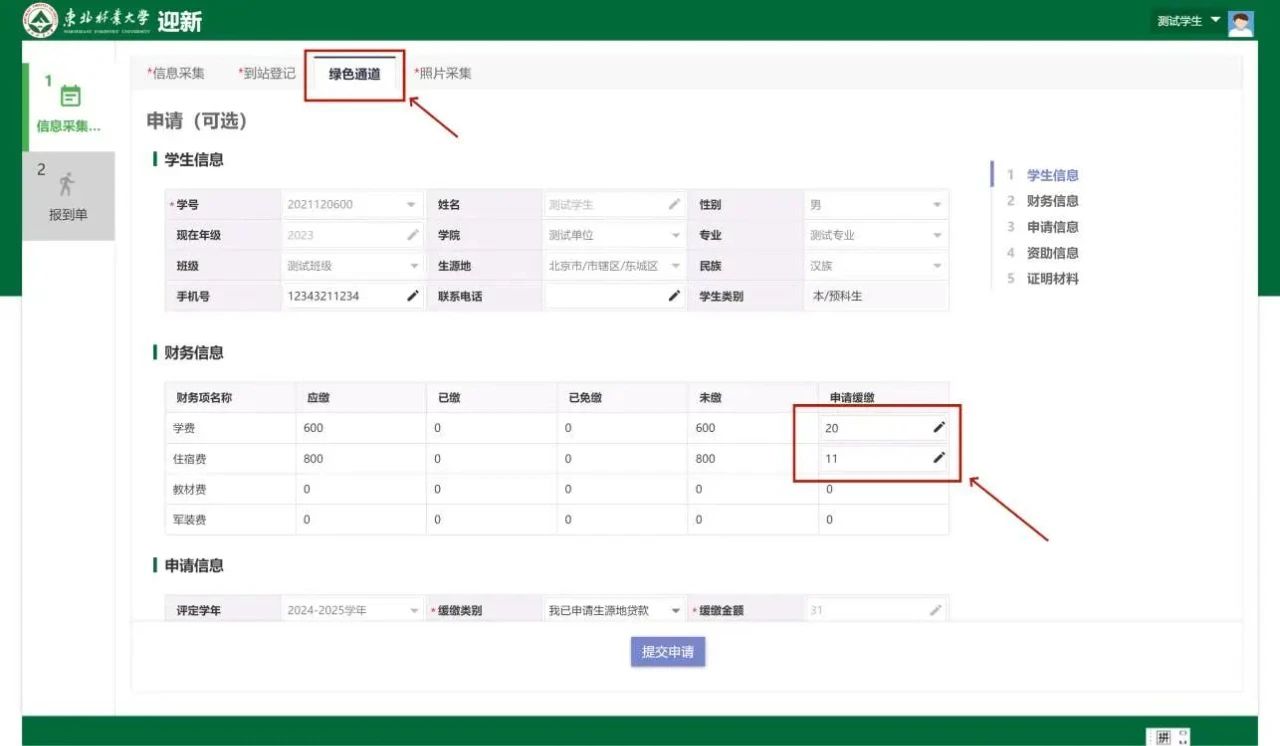
Task: Select step 1 信息采集 sidebar icon
Action: [x=70, y=97]
